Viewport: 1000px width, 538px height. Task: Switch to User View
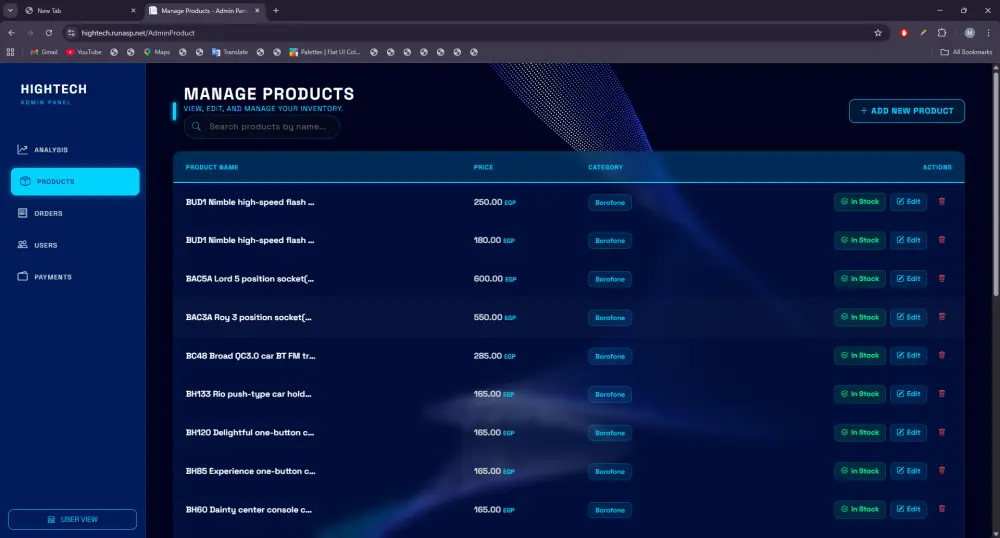[x=72, y=520]
